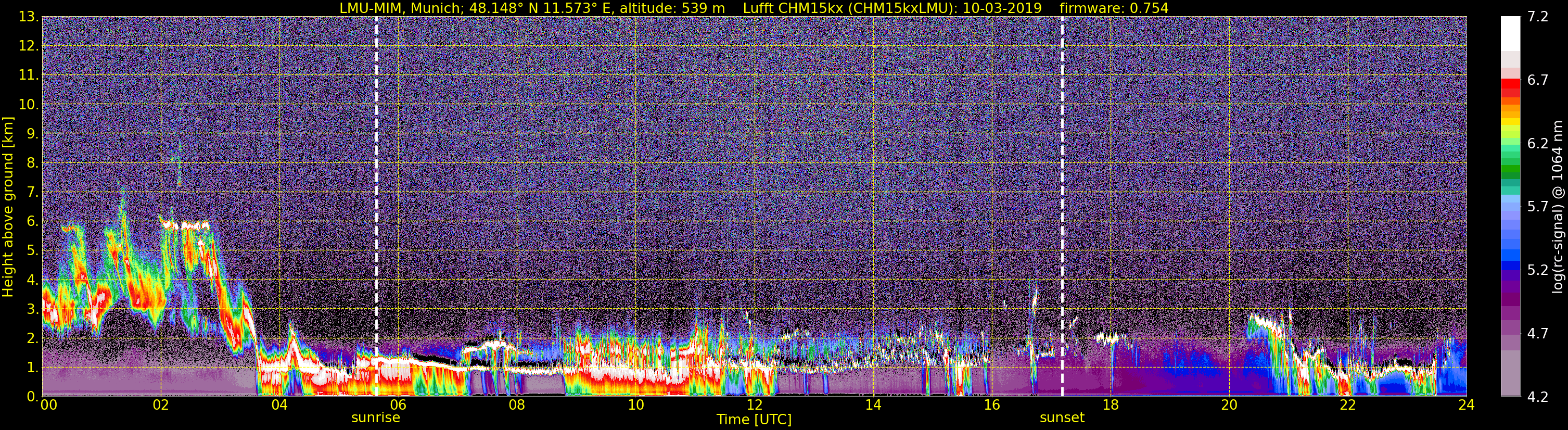Click the white cloud layer at 6 km near 02 UTC
The width and height of the screenshot is (1568, 430).
[186, 225]
